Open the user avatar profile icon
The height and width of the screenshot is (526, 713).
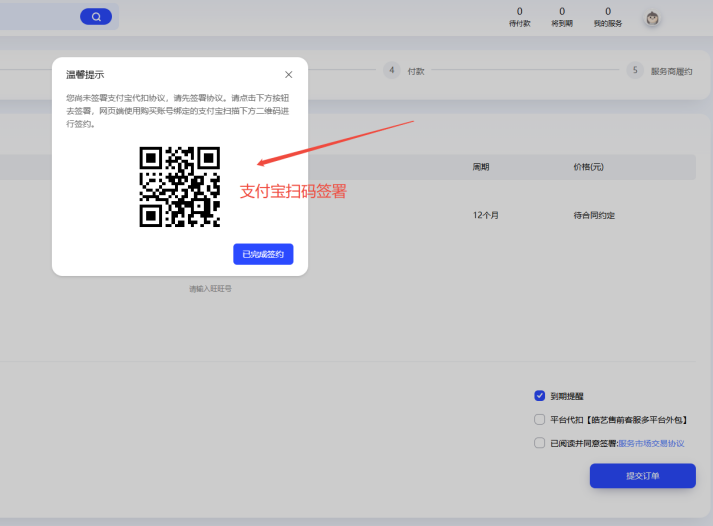click(x=653, y=18)
